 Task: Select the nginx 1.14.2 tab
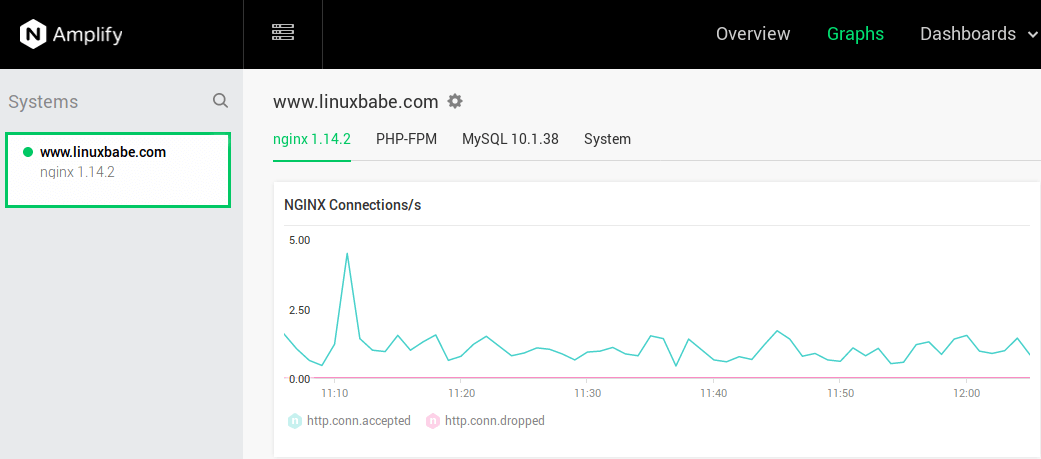[312, 139]
